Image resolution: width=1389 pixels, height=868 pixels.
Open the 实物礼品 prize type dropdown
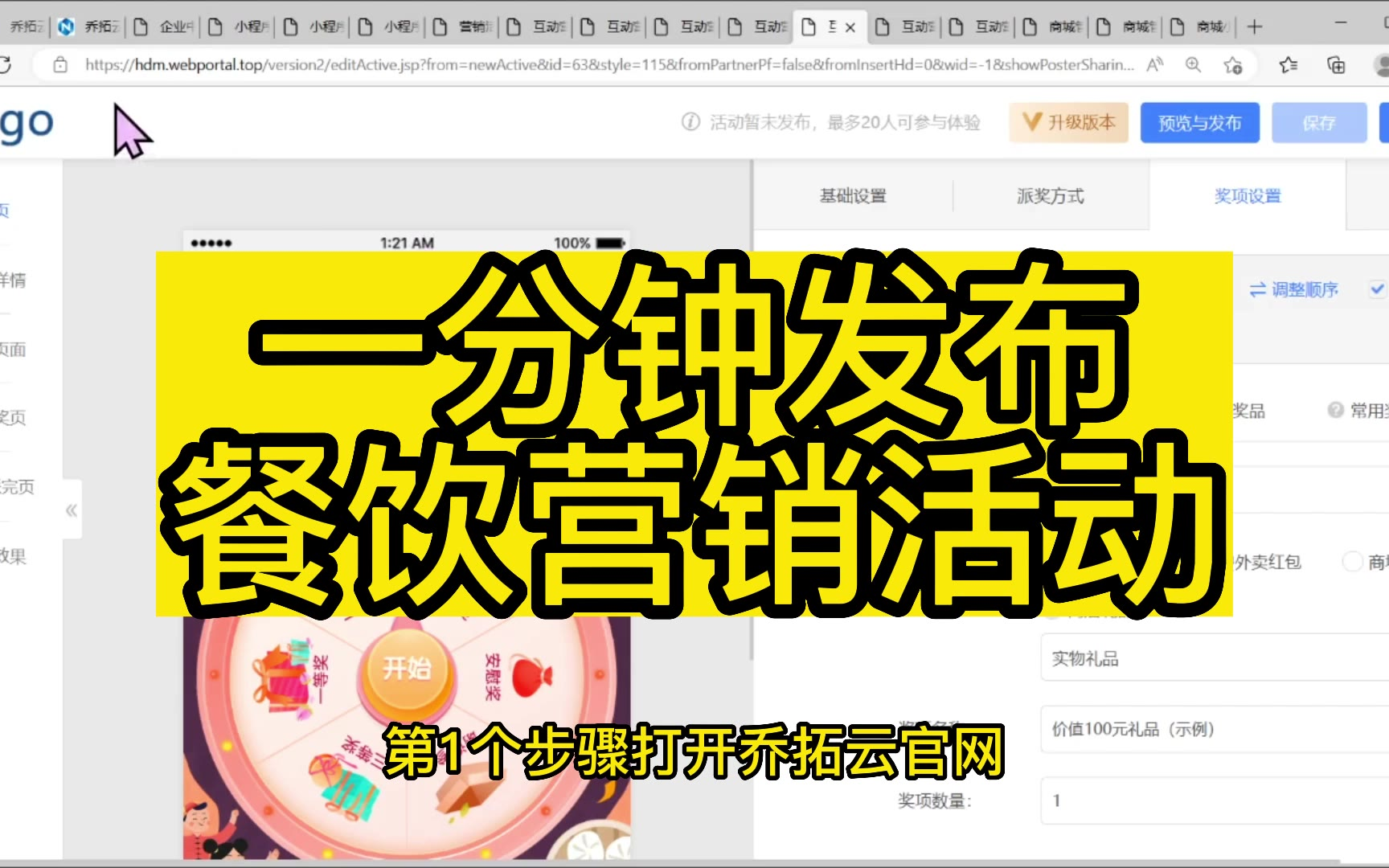pyautogui.click(x=1215, y=658)
